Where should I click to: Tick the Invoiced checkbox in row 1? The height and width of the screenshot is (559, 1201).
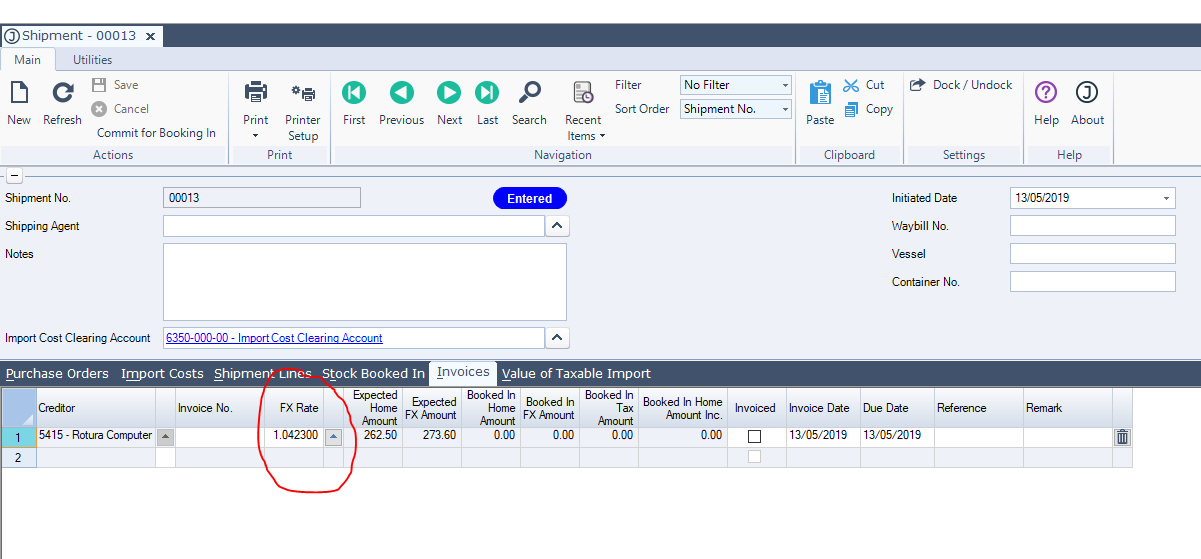(x=755, y=437)
